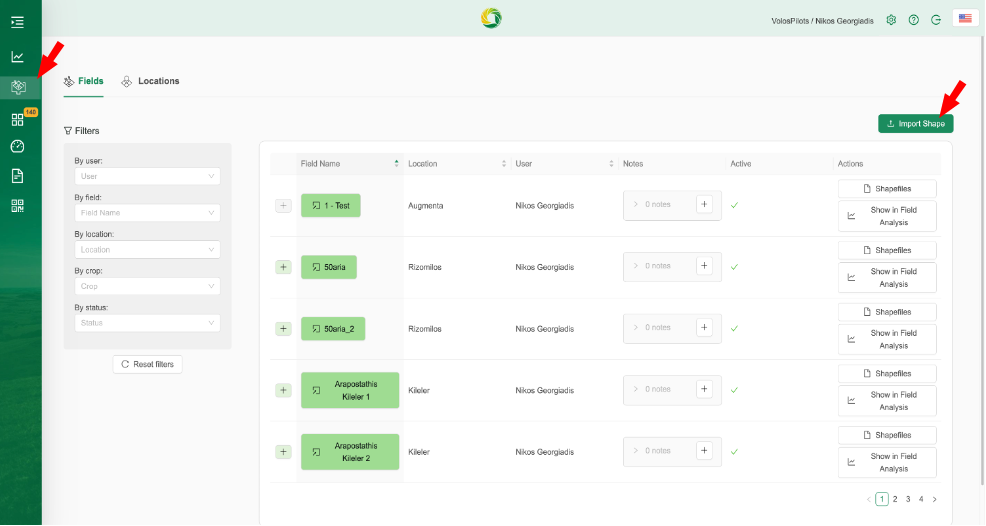Click the help question mark icon

(x=913, y=19)
